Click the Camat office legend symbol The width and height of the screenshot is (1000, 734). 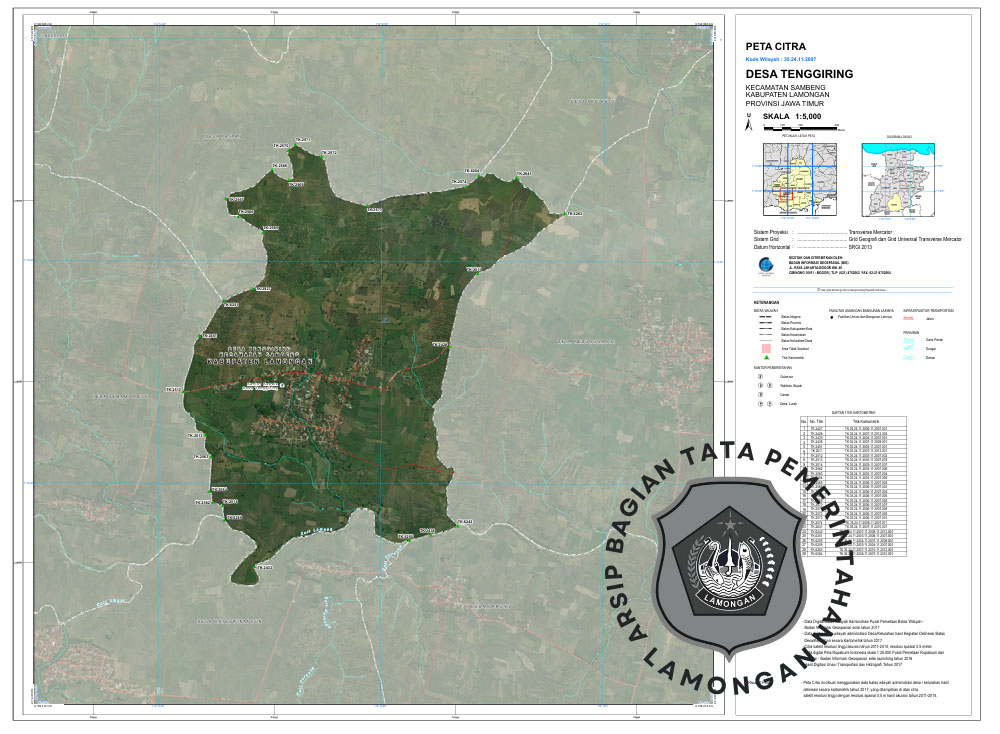(x=759, y=394)
